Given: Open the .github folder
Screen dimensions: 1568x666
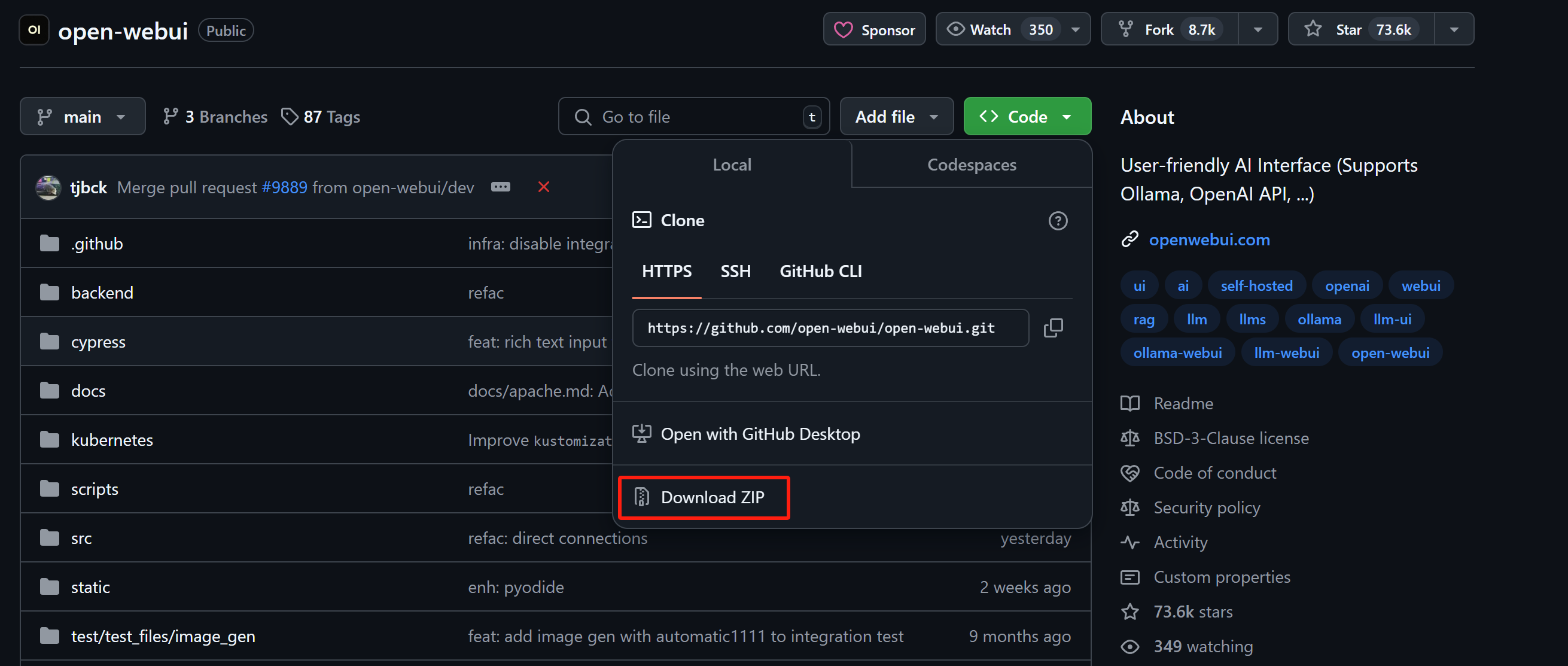Looking at the screenshot, I should [x=97, y=244].
